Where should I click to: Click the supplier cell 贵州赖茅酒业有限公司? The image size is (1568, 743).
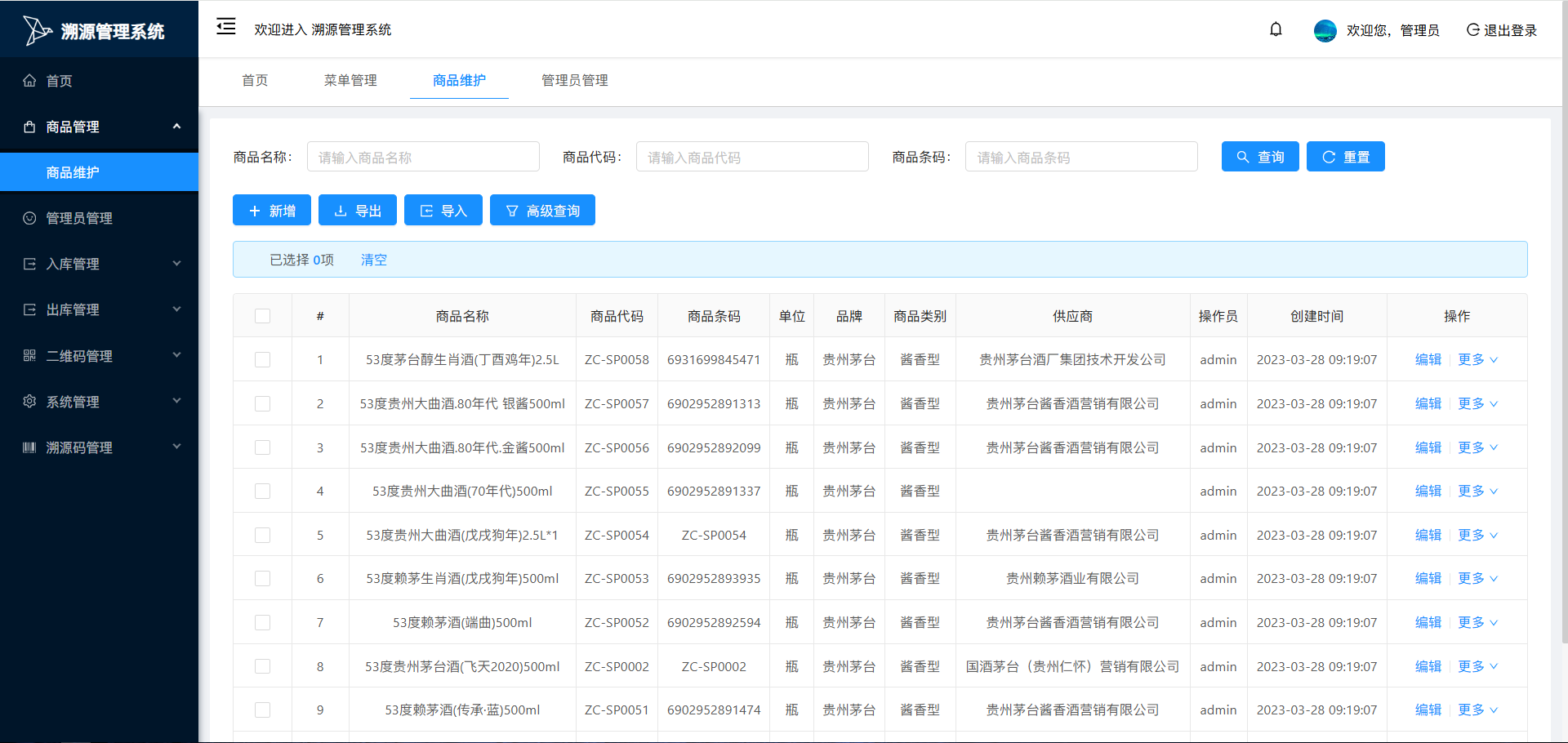[x=1072, y=578]
